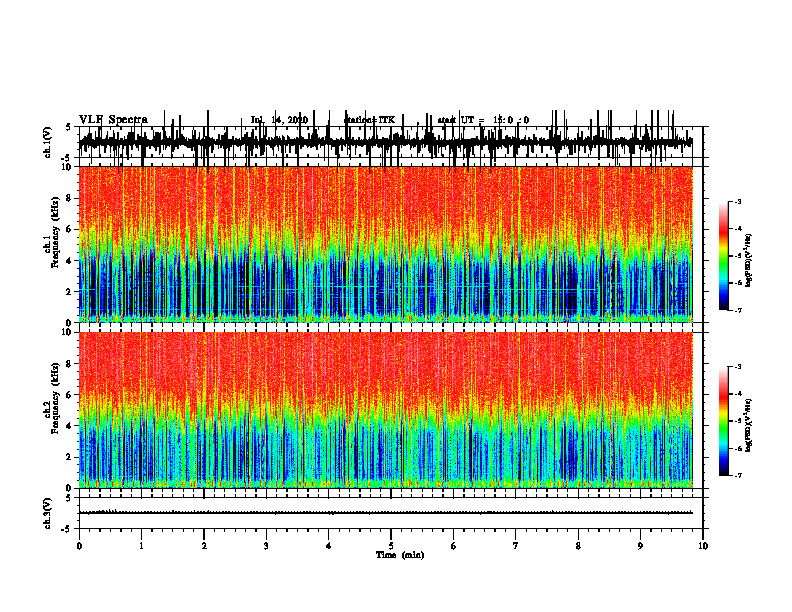Screen dimensions: 792x612
Task: Click the ch.1 frequency tick label "4"
Action: pos(70,261)
